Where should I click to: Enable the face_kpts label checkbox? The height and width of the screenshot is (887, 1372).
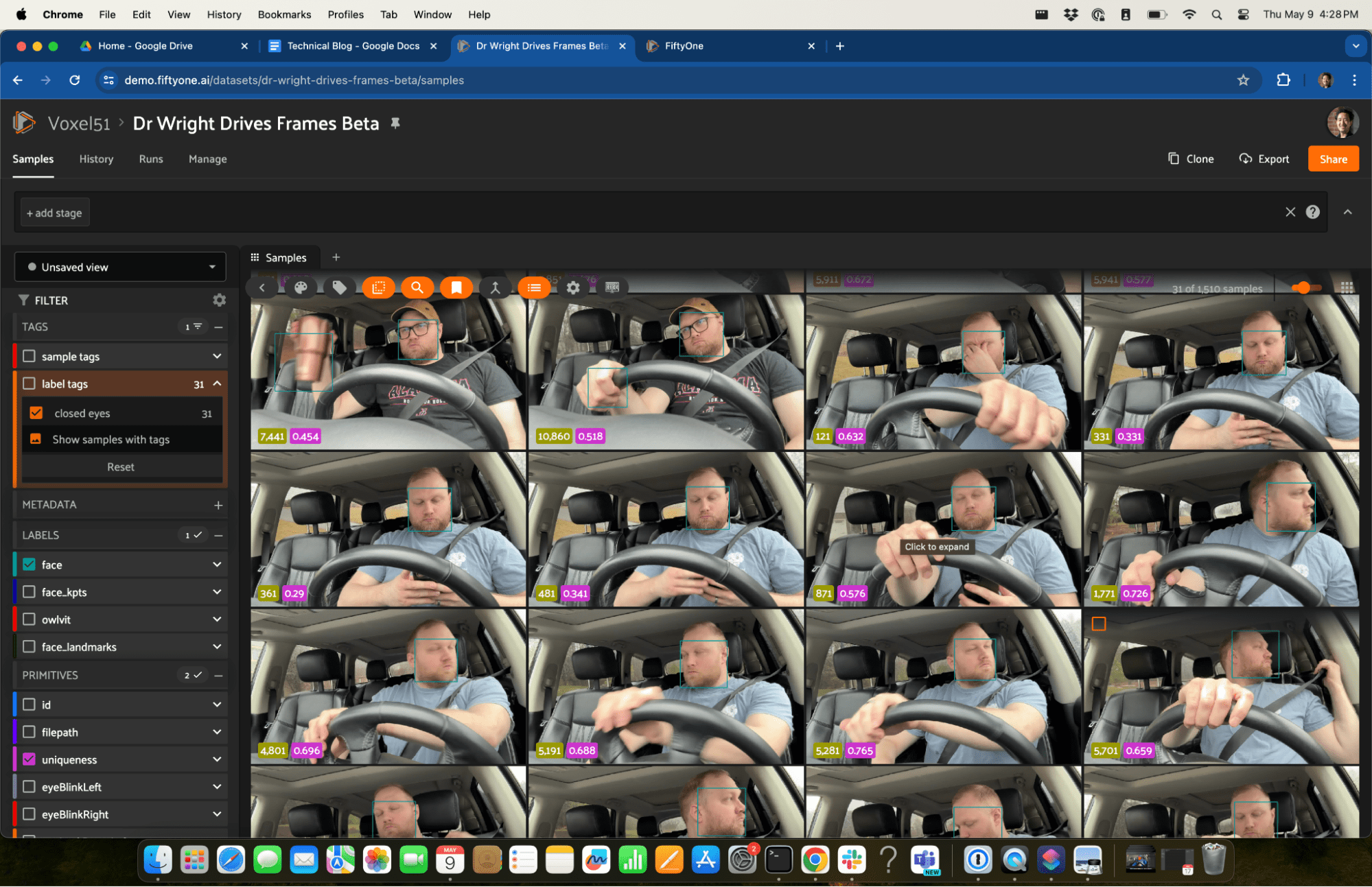tap(30, 591)
